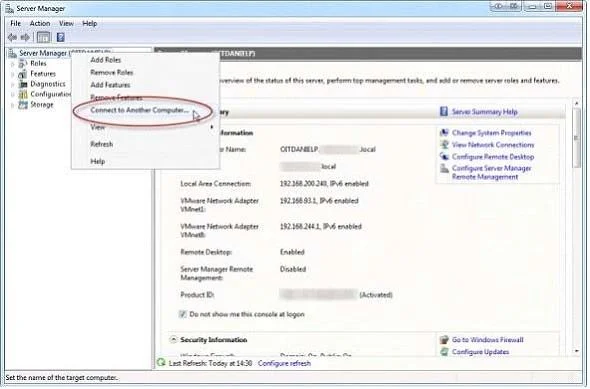
Task: Click the Configure Server Manager Remote Management icon
Action: coord(444,169)
